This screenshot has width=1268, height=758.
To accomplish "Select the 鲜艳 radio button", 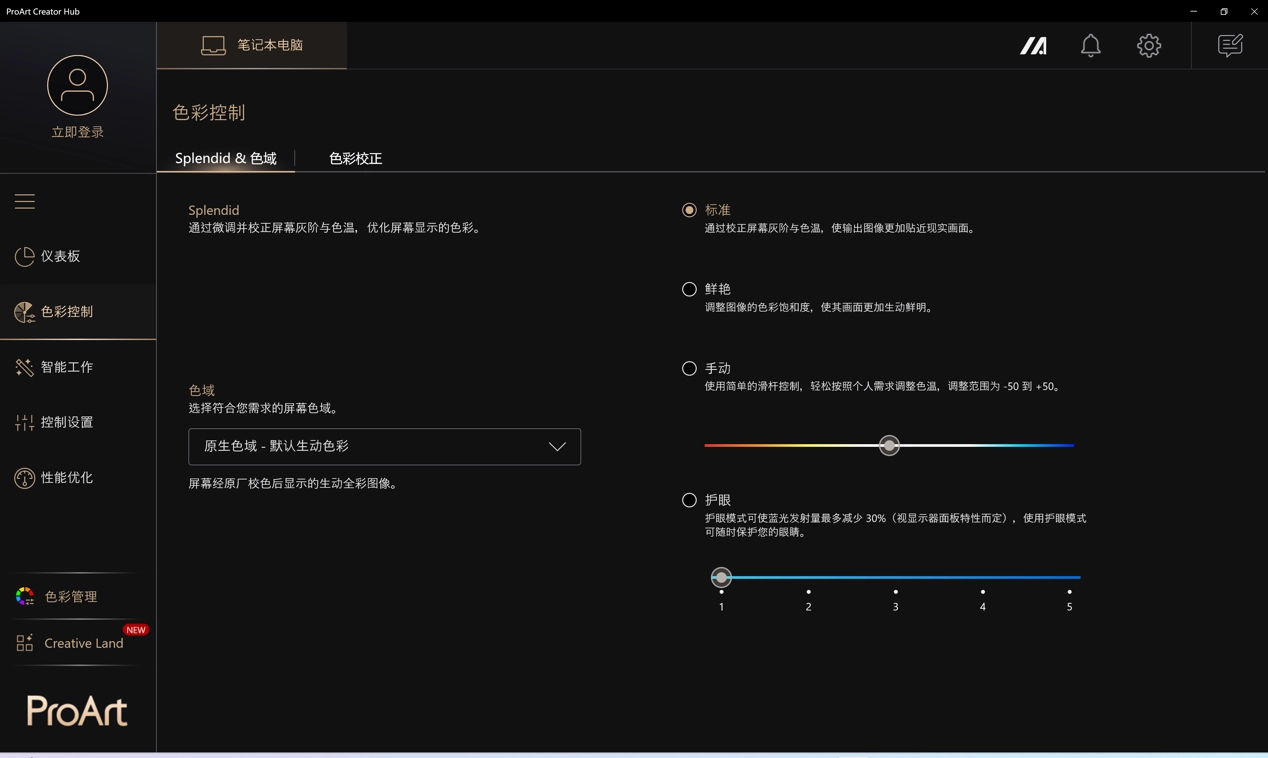I will coord(689,289).
